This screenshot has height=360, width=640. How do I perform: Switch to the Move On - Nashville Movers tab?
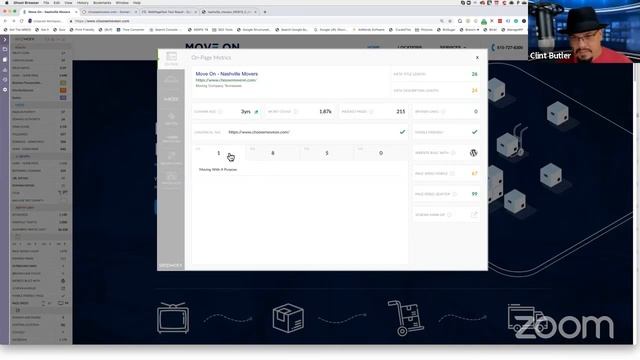pos(49,12)
